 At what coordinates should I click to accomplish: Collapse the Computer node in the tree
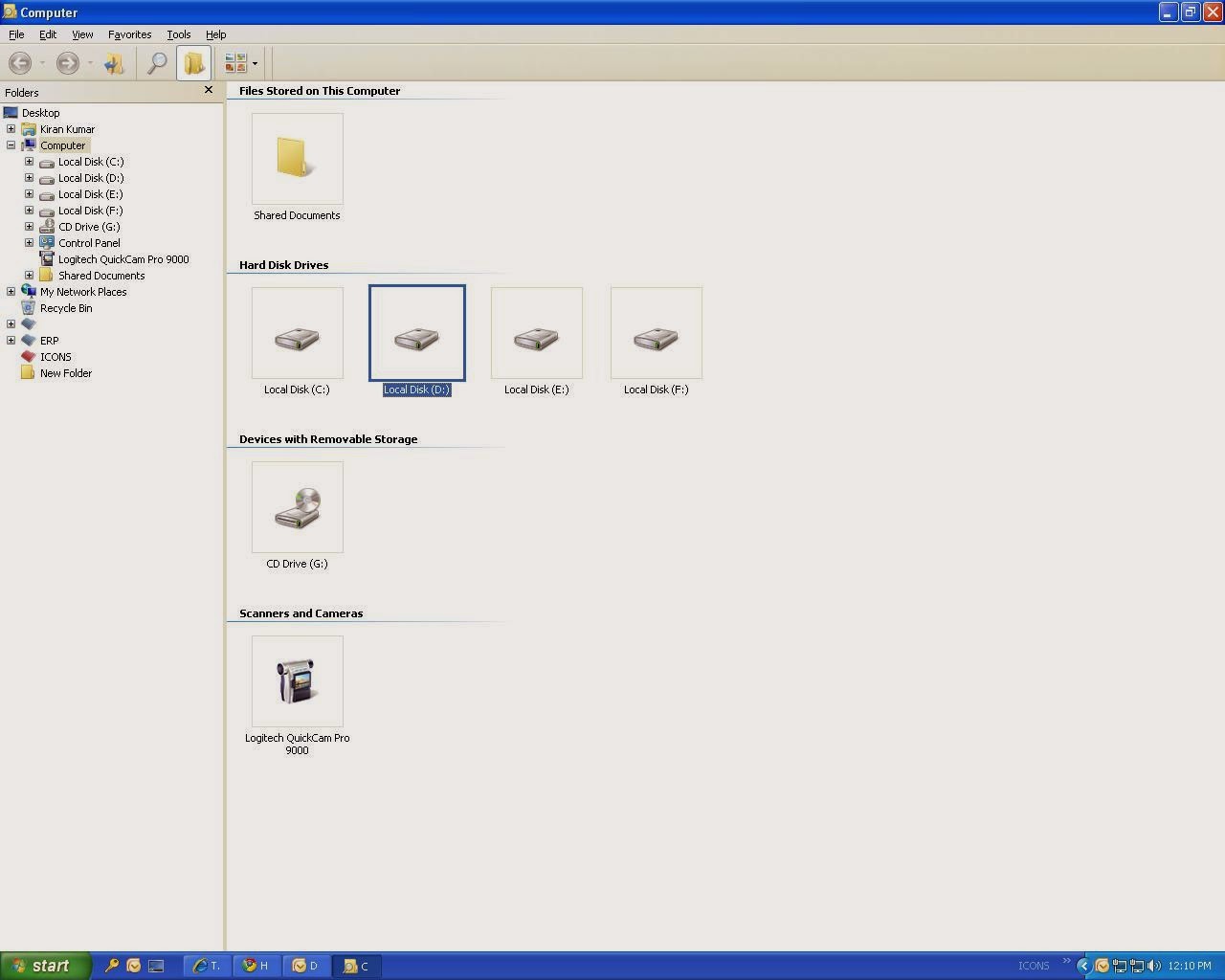pos(11,145)
